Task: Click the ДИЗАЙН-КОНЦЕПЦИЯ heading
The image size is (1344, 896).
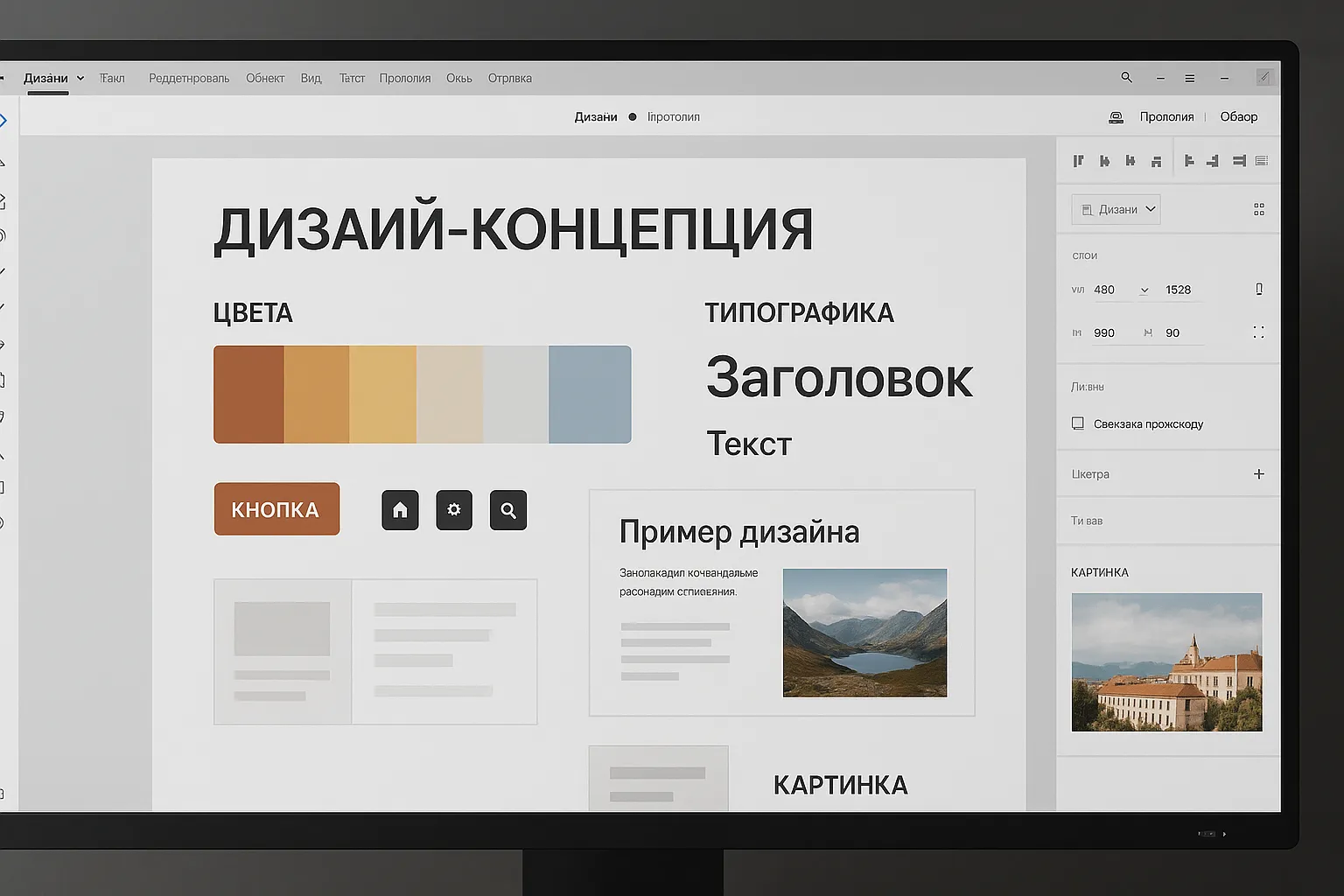Action: 514,230
